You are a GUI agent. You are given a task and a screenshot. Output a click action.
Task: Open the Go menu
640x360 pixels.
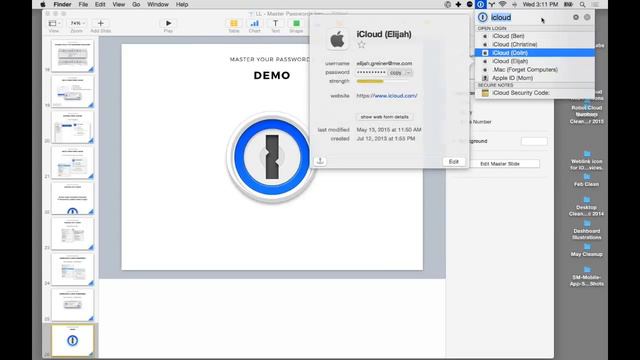(x=136, y=4)
